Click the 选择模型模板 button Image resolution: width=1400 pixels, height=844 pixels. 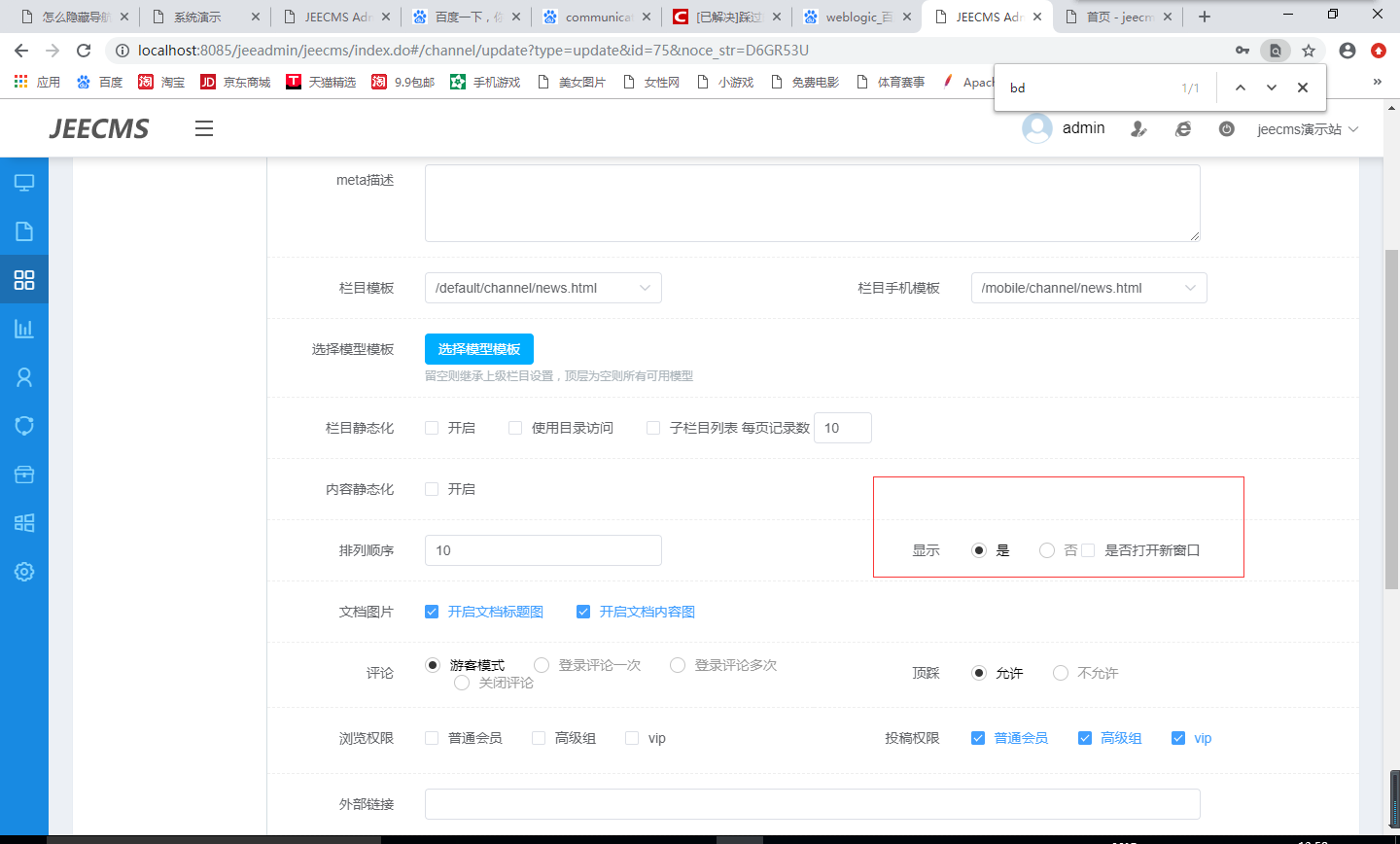tap(478, 349)
